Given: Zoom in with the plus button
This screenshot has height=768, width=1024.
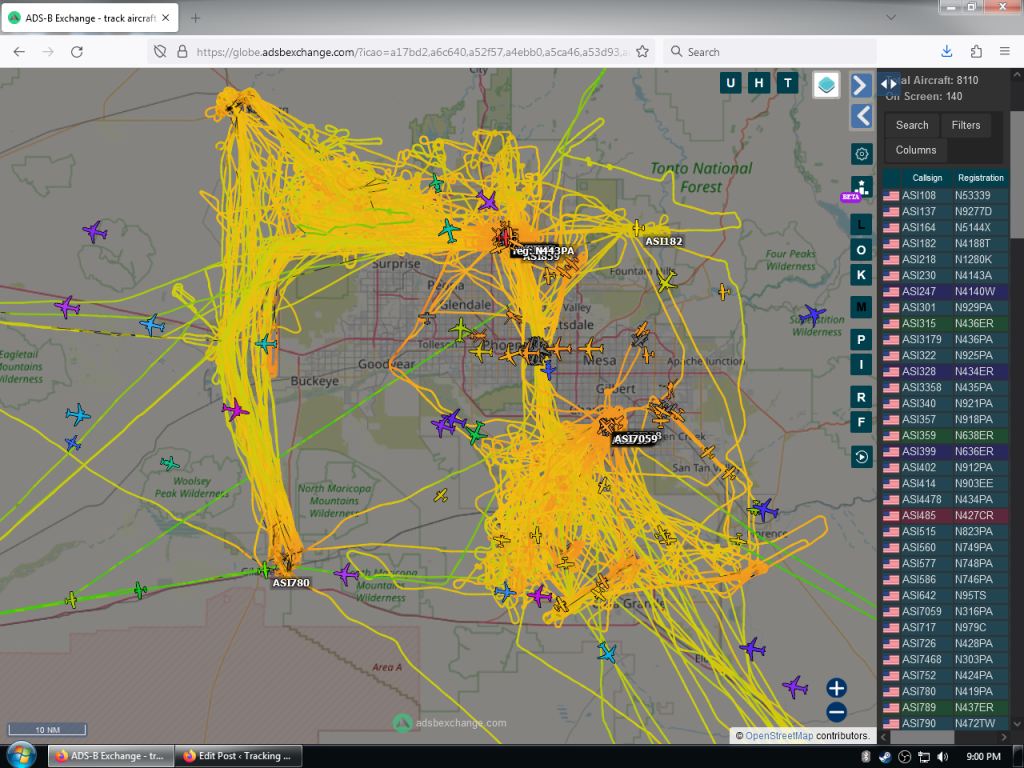Looking at the screenshot, I should (837, 688).
